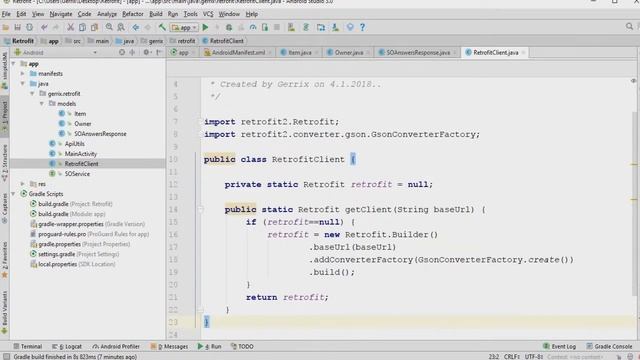Click the Save All toolbar icon
Image resolution: width=640 pixels, height=360 pixels.
click(18, 27)
